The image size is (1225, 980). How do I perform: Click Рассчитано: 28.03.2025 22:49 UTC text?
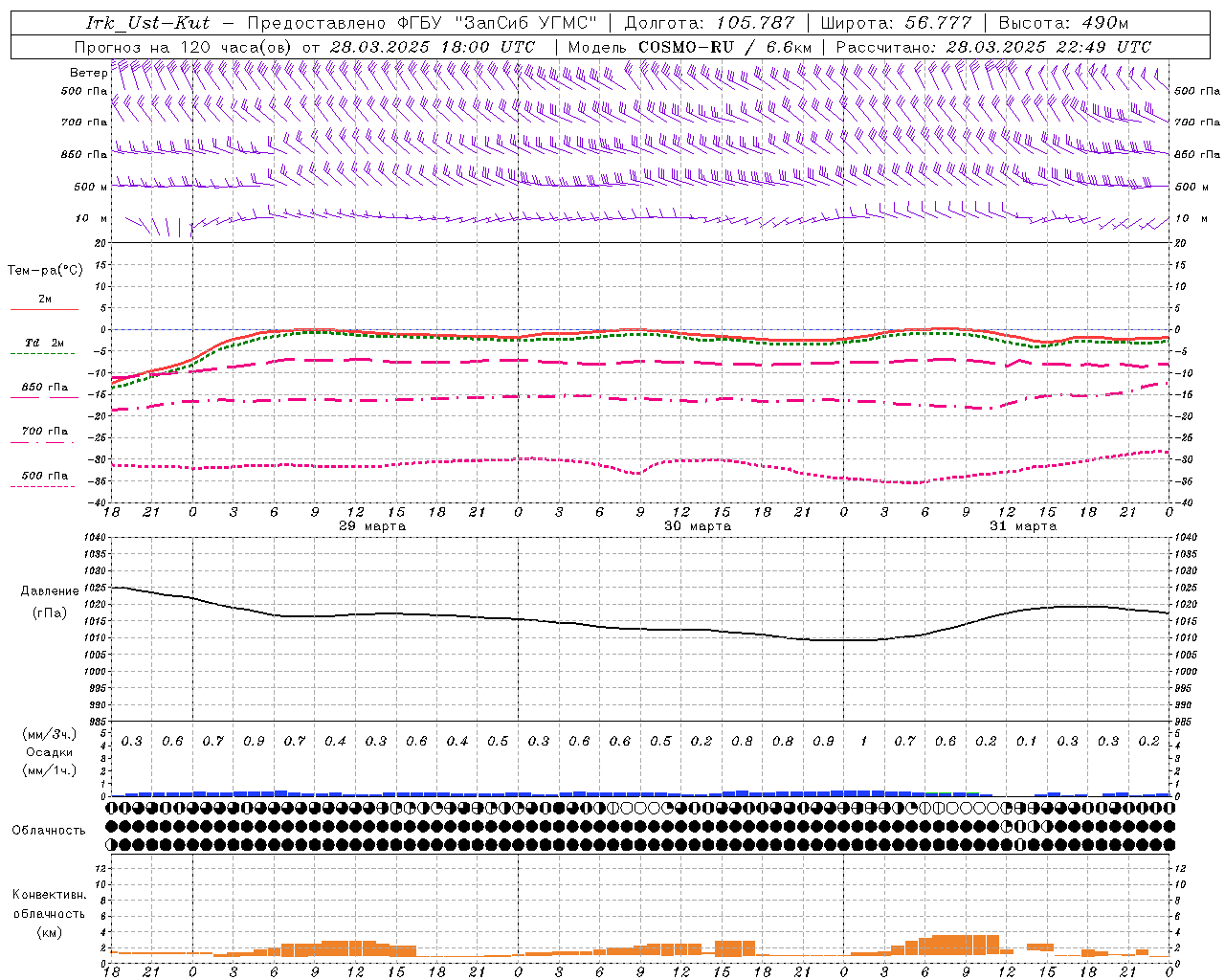[993, 47]
